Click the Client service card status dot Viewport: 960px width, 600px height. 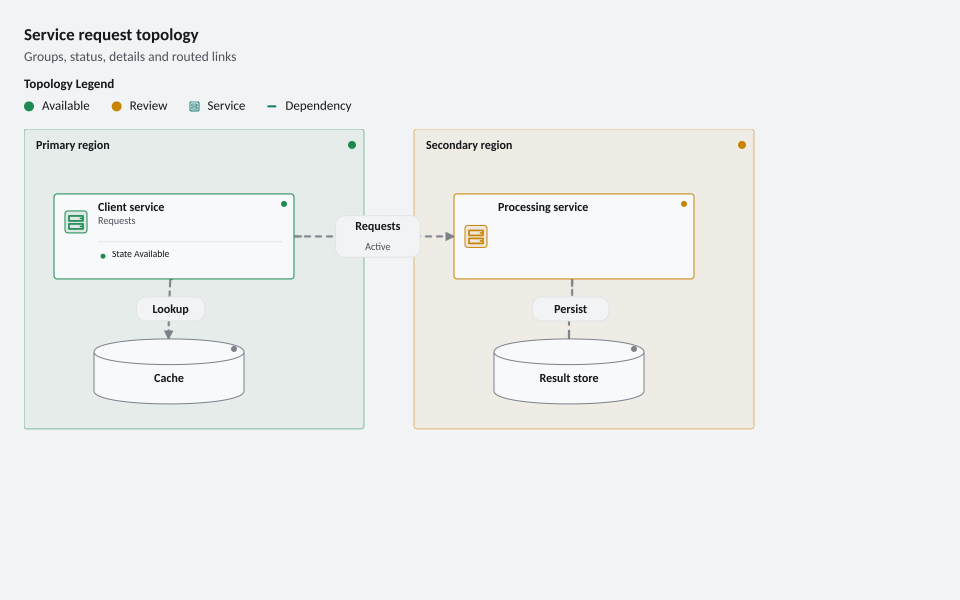[283, 204]
